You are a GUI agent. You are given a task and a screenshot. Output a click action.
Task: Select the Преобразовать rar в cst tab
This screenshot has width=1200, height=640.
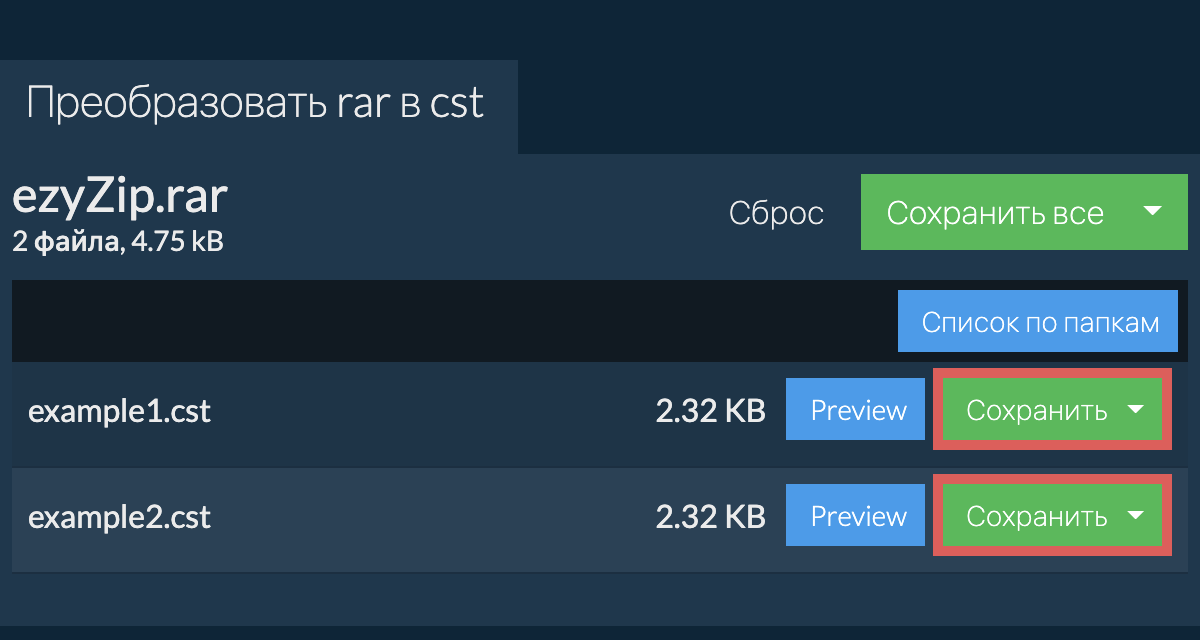[255, 104]
